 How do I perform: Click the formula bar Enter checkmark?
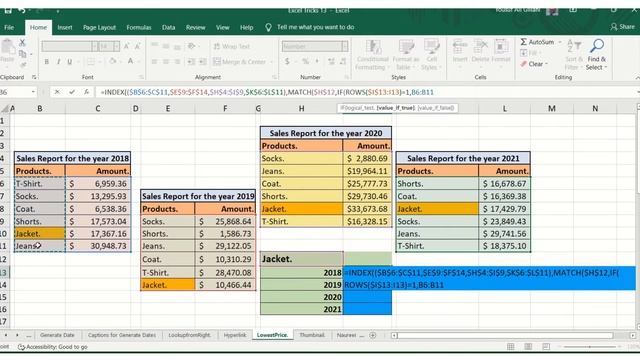coord(72,92)
